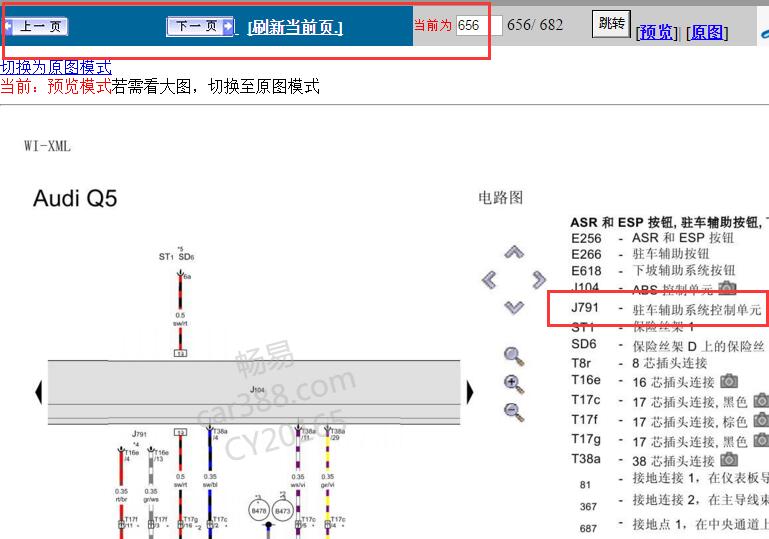769x539 pixels.
Task: Switch to original mode via 切换为原图模式
Action: pyautogui.click(x=56, y=67)
